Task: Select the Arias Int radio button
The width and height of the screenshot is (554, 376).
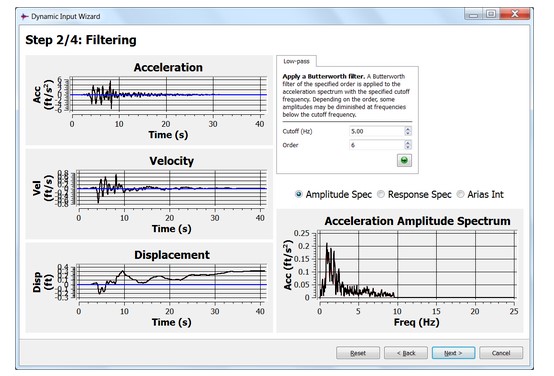Action: coord(460,194)
